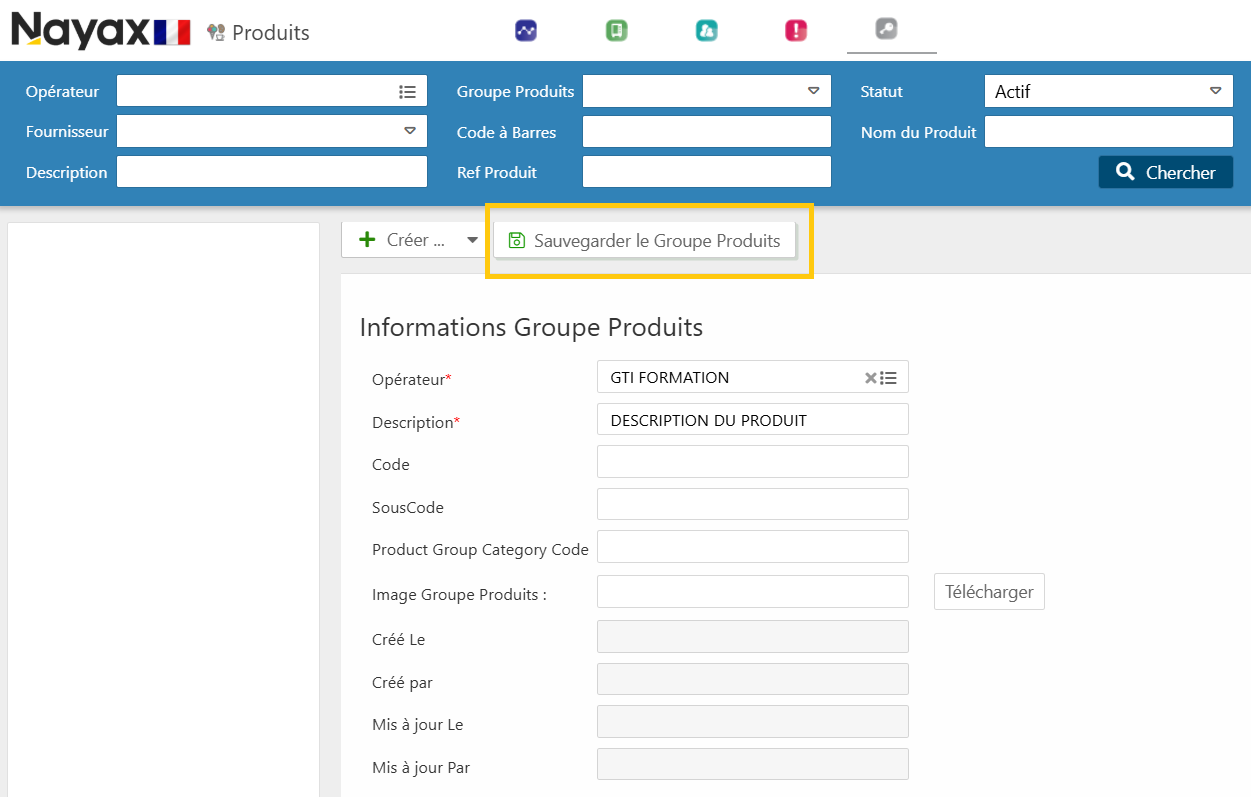Expand the Groupe Produits filter dropdown

click(x=813, y=91)
